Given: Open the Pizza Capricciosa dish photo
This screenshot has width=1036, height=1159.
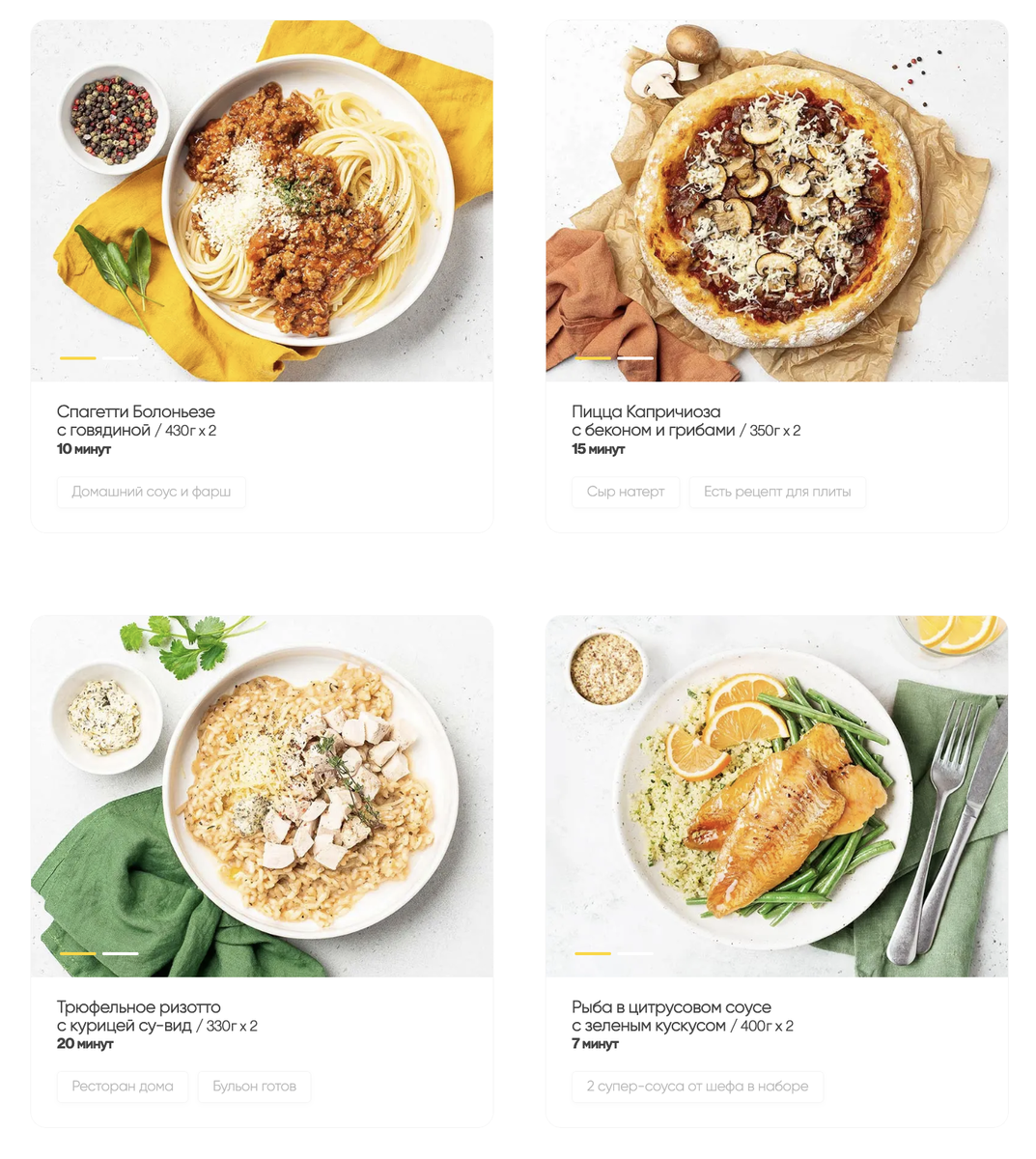Looking at the screenshot, I should (776, 201).
